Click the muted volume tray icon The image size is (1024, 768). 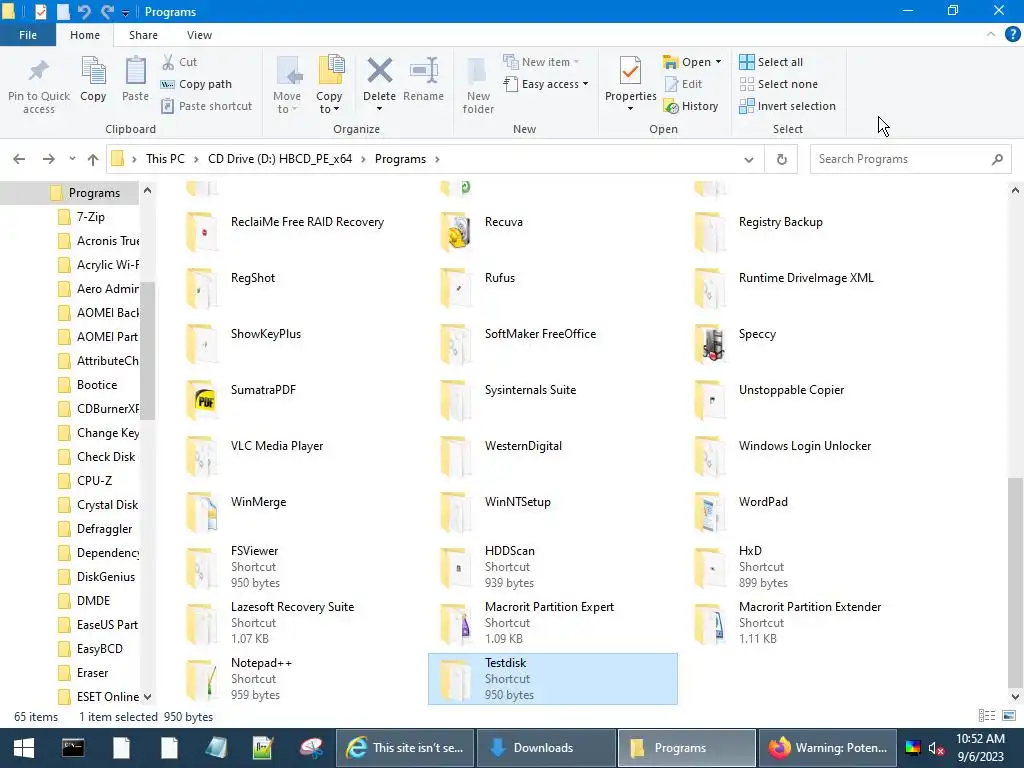tap(936, 748)
